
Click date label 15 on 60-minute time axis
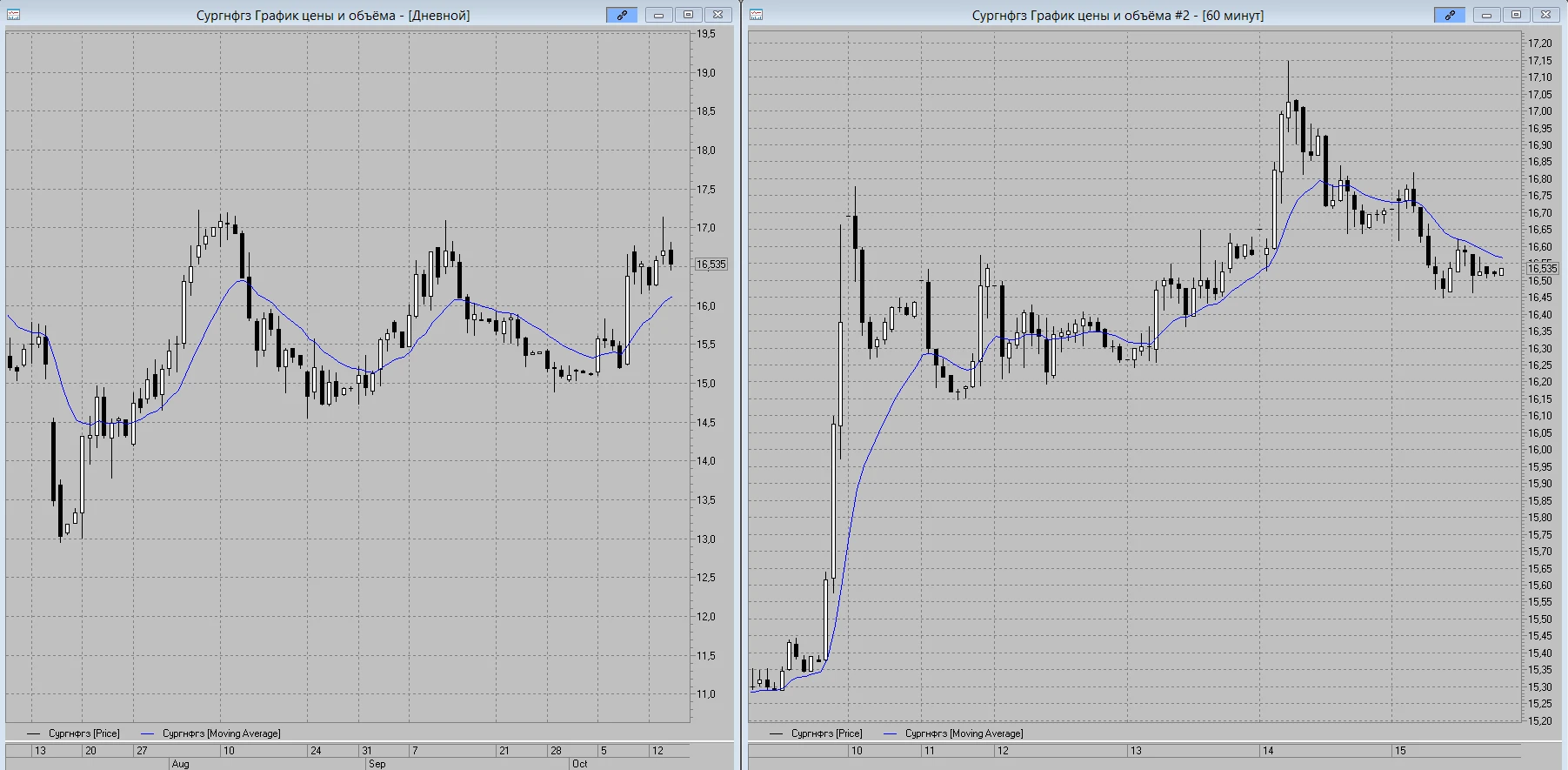coord(1400,750)
